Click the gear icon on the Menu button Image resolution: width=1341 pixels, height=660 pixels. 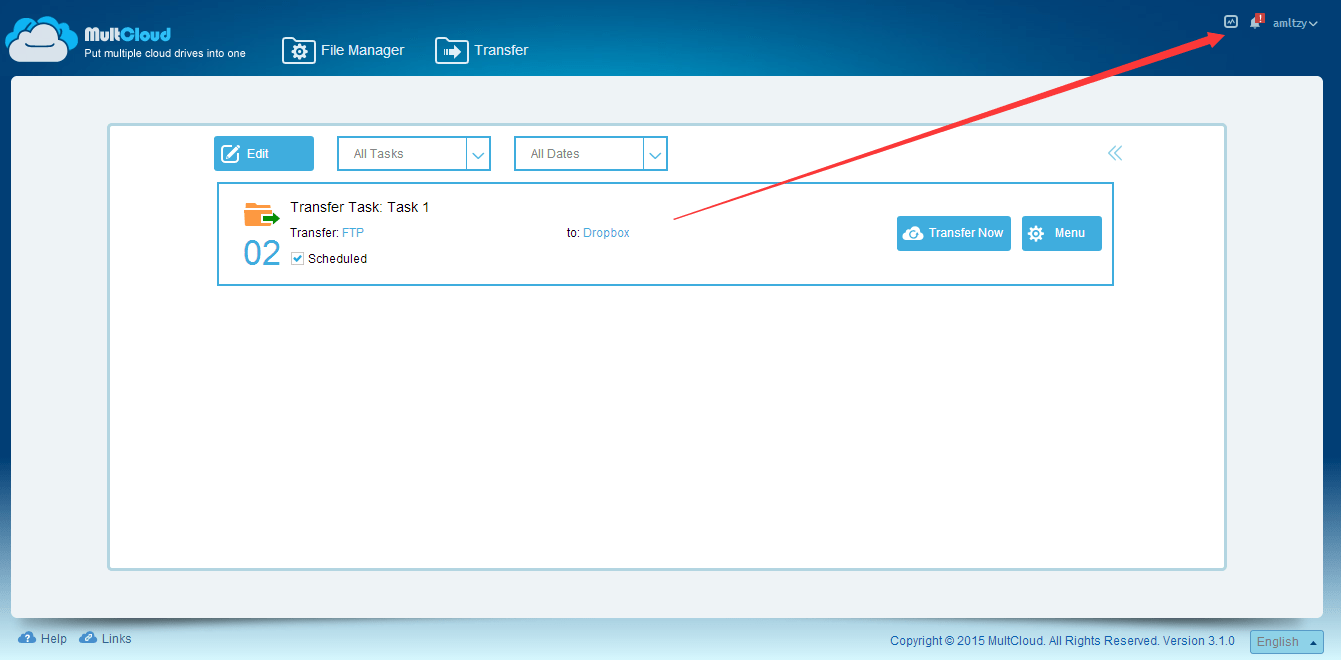(x=1037, y=233)
